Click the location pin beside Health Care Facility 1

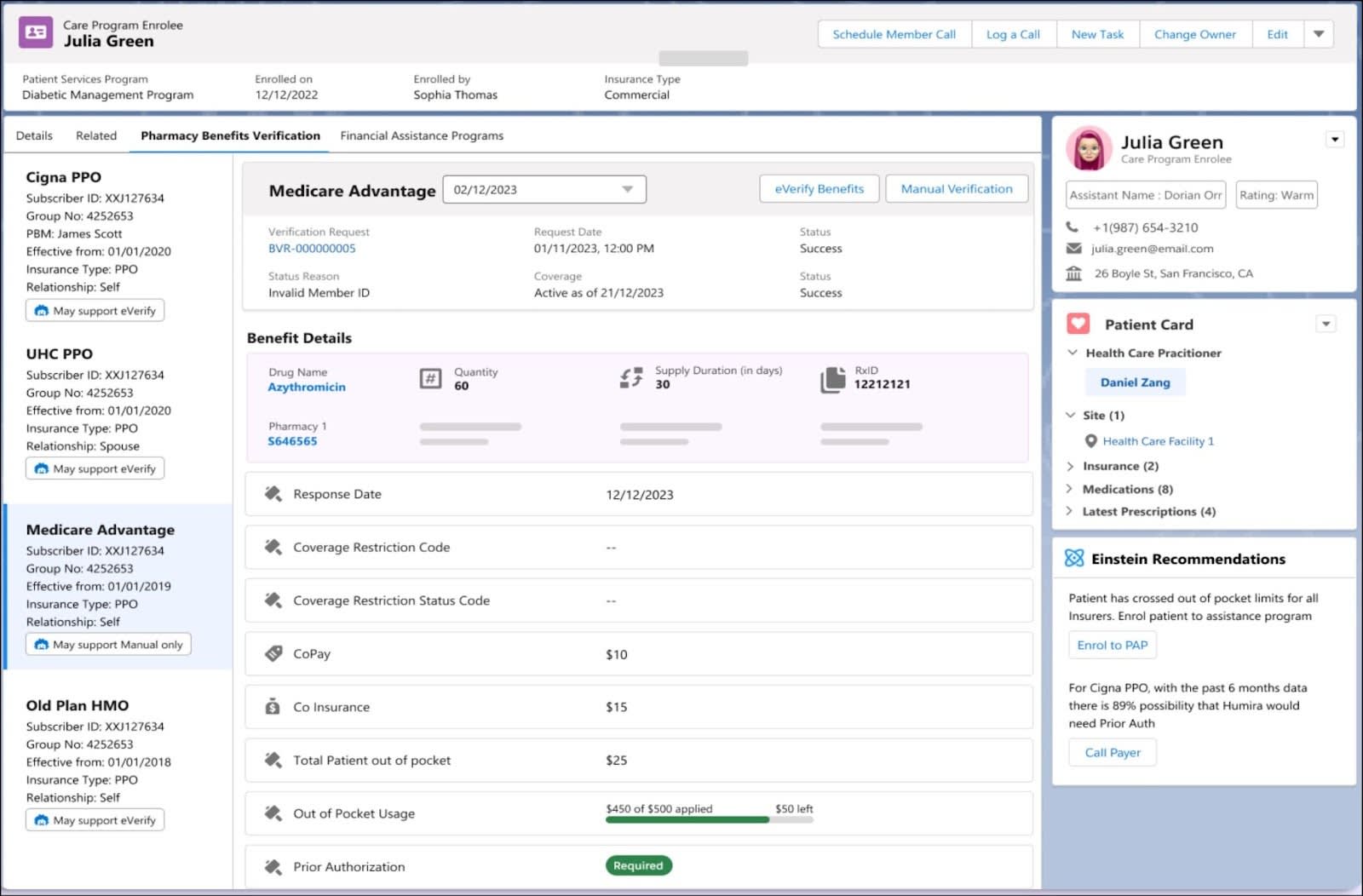pyautogui.click(x=1092, y=441)
